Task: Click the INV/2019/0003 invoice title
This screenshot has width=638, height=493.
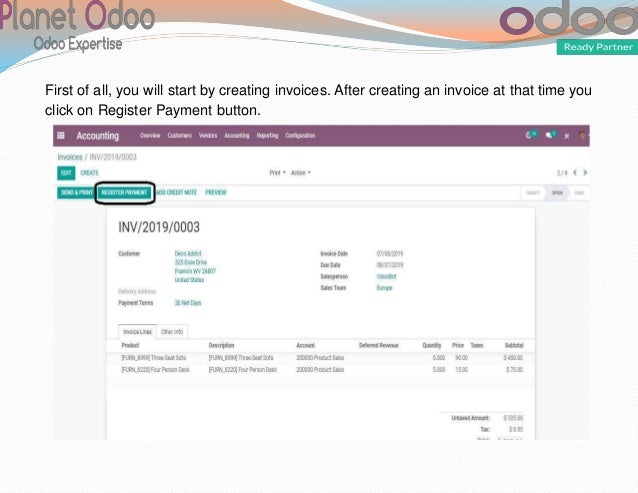Action: [159, 227]
